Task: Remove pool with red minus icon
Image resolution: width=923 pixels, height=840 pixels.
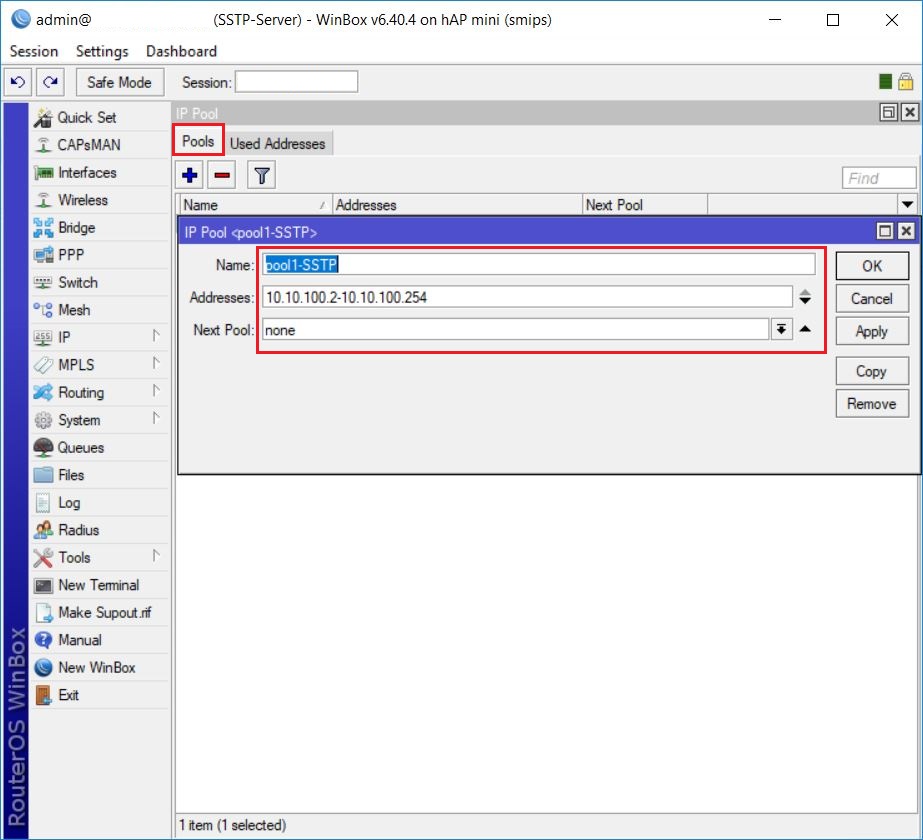Action: tap(222, 175)
